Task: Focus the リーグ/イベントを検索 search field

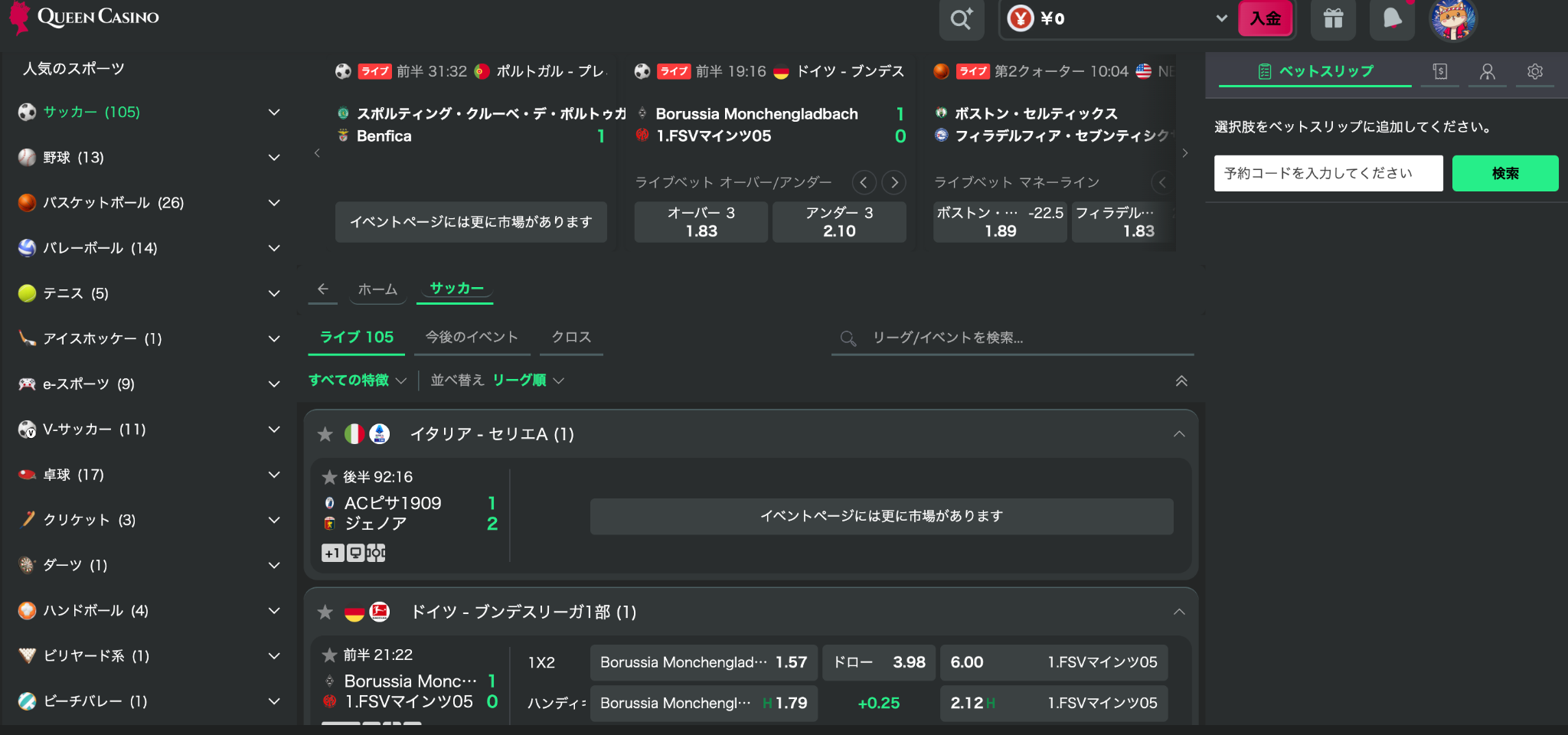Action: point(1012,338)
